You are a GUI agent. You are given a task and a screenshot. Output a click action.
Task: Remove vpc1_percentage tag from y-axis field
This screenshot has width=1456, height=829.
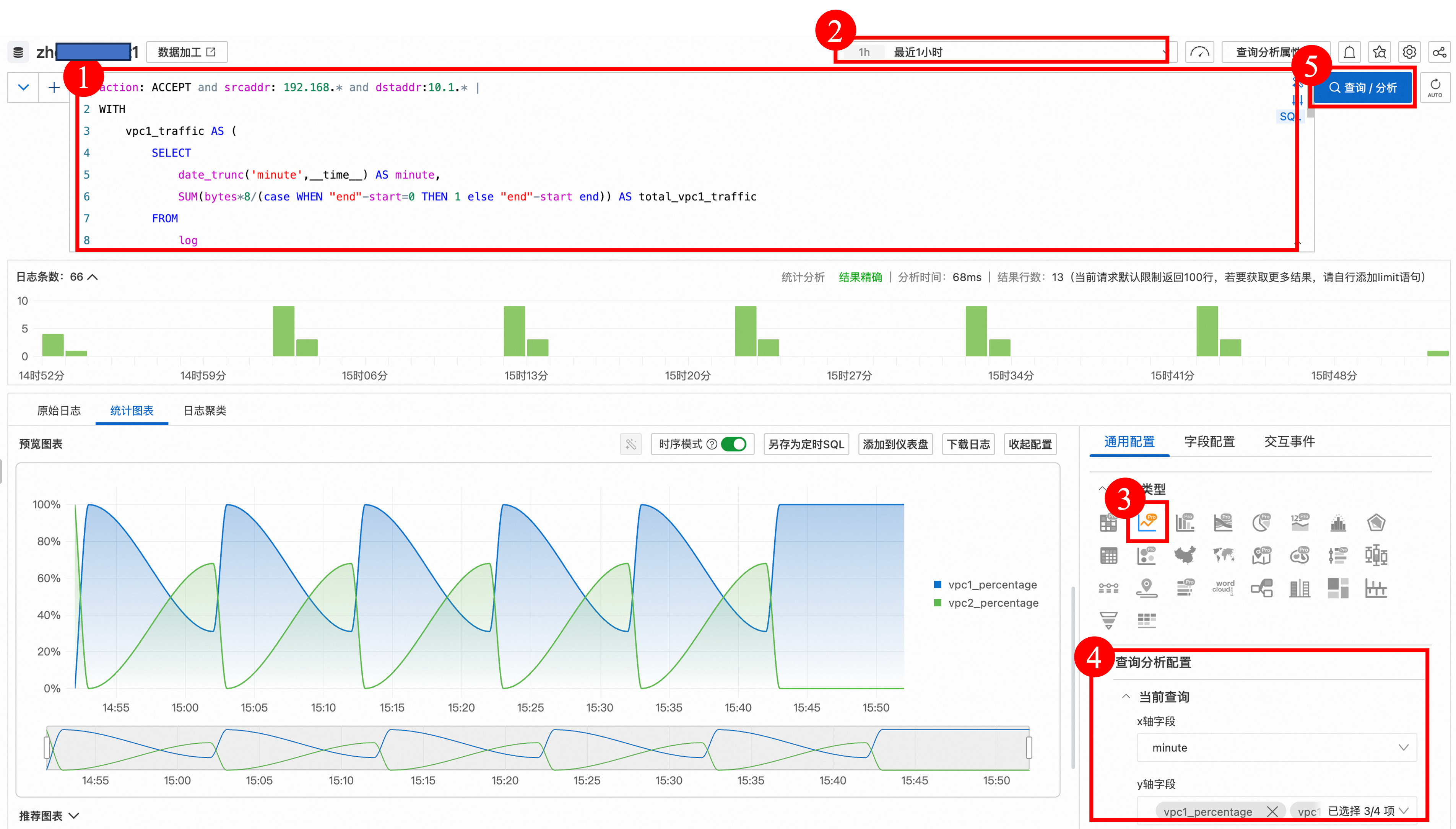click(x=1272, y=811)
